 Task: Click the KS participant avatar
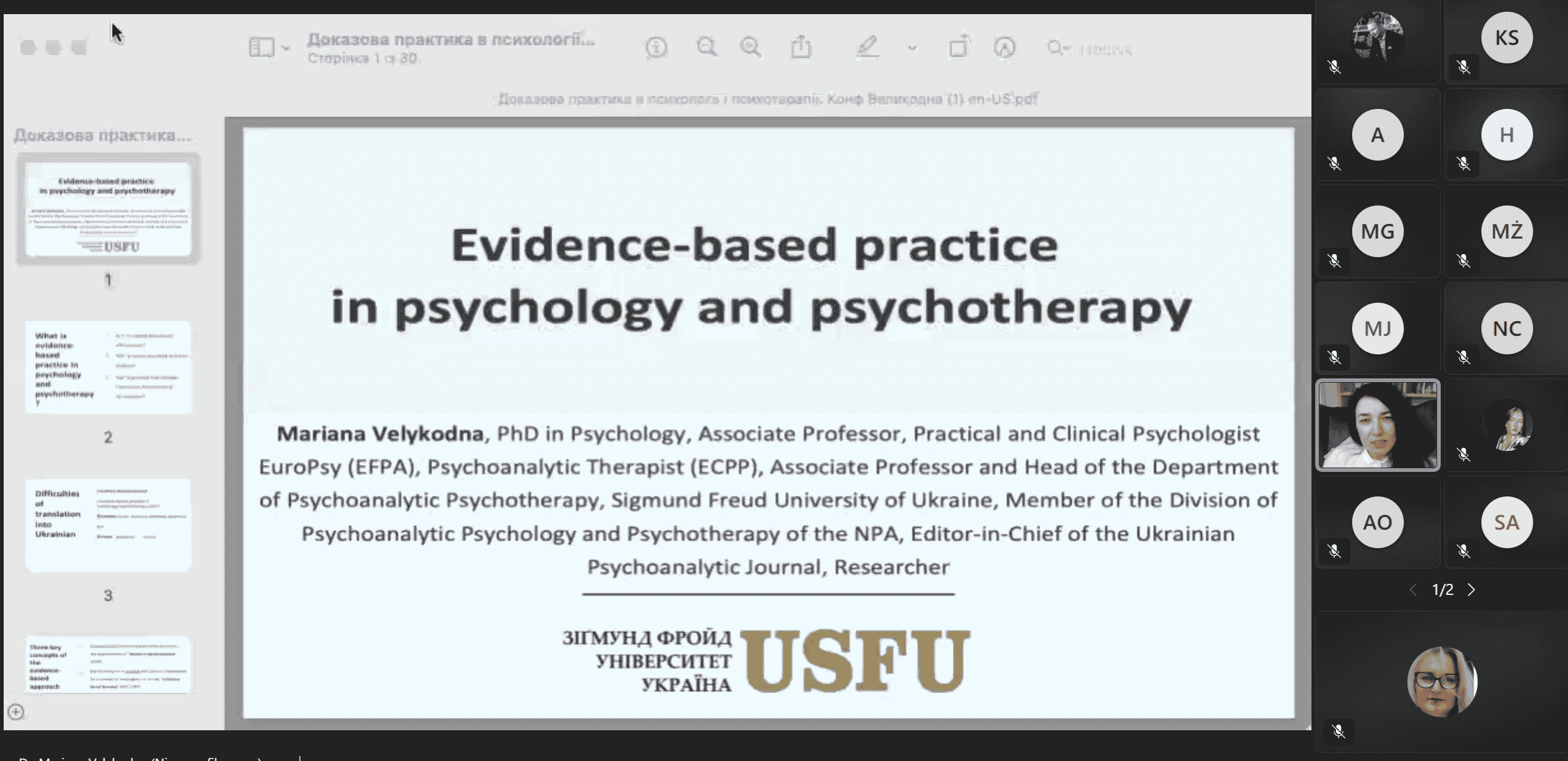click(1506, 38)
